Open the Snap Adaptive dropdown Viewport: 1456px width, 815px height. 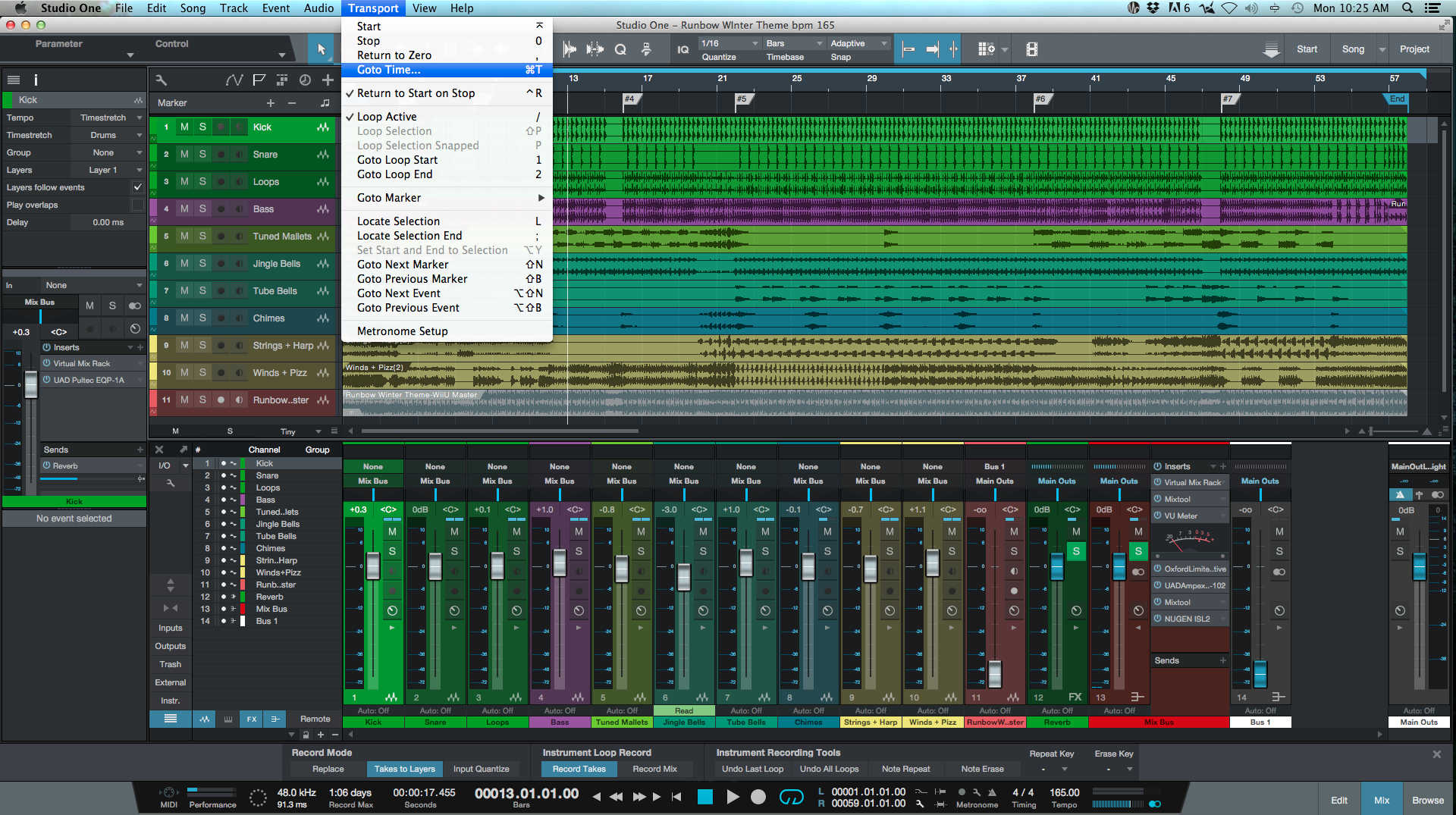(858, 43)
